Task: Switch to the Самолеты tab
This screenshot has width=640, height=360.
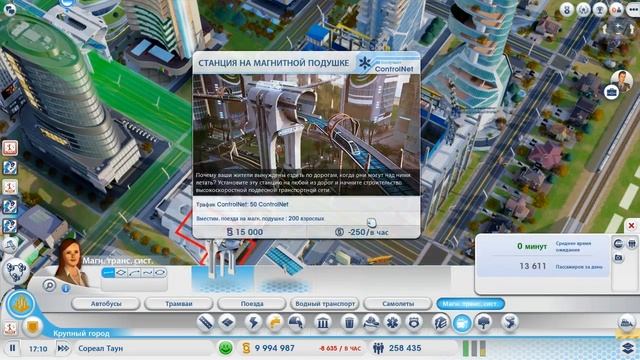Action: coord(398,304)
